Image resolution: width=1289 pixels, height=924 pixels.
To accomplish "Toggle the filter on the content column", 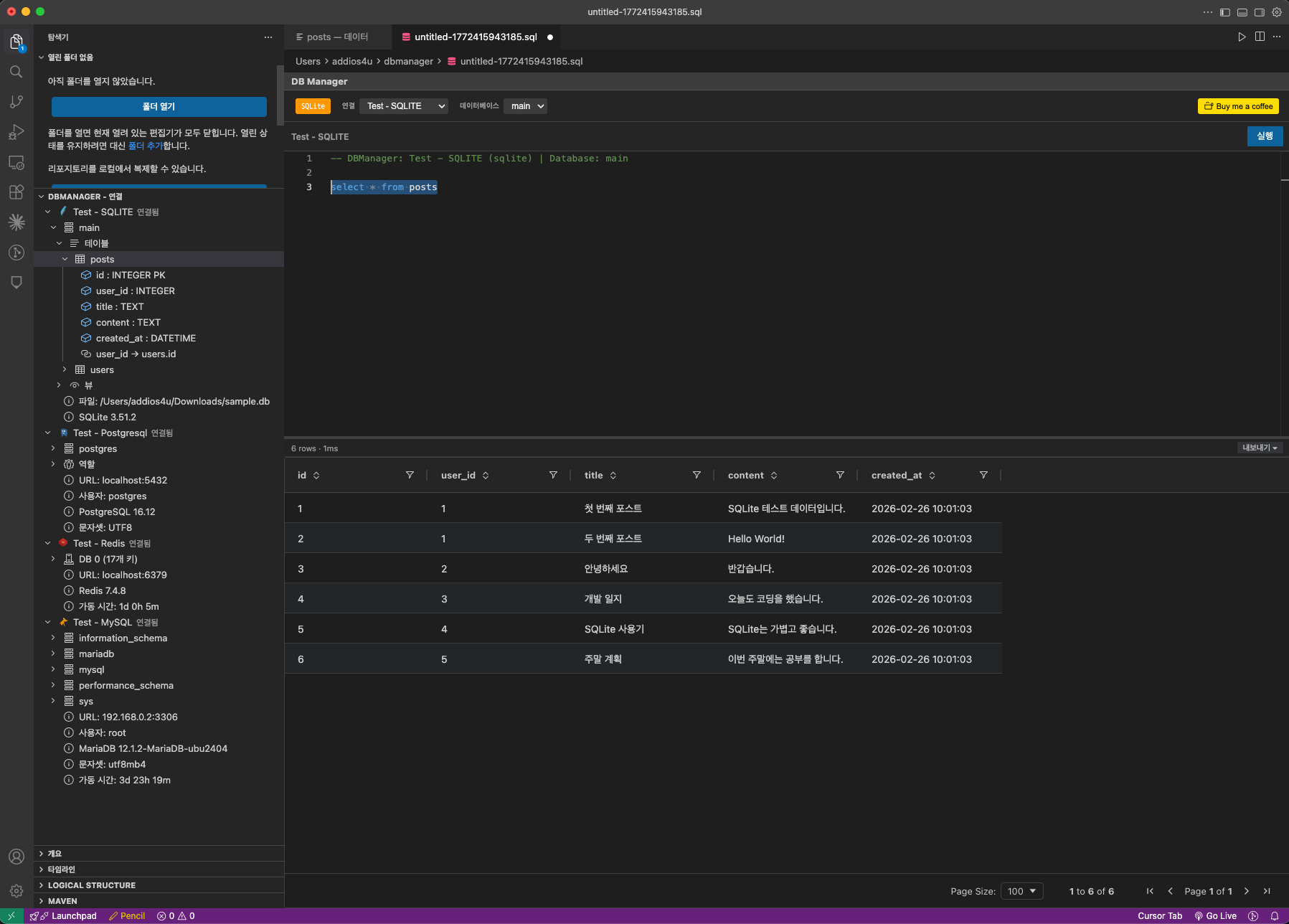I will [x=840, y=475].
